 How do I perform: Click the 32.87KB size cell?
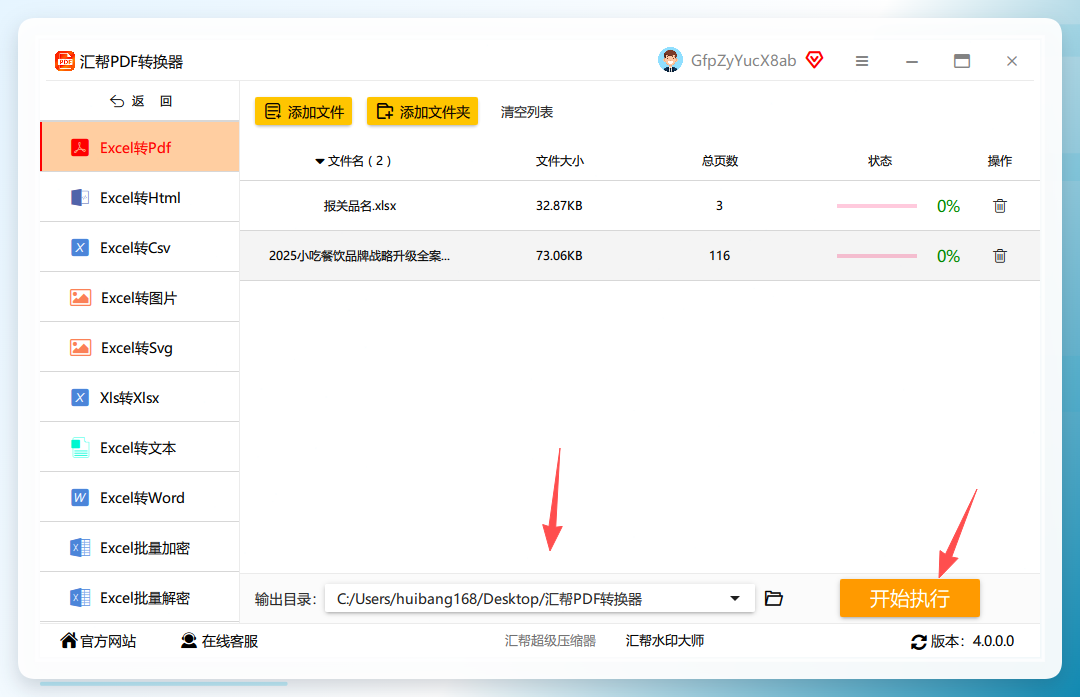(x=559, y=206)
